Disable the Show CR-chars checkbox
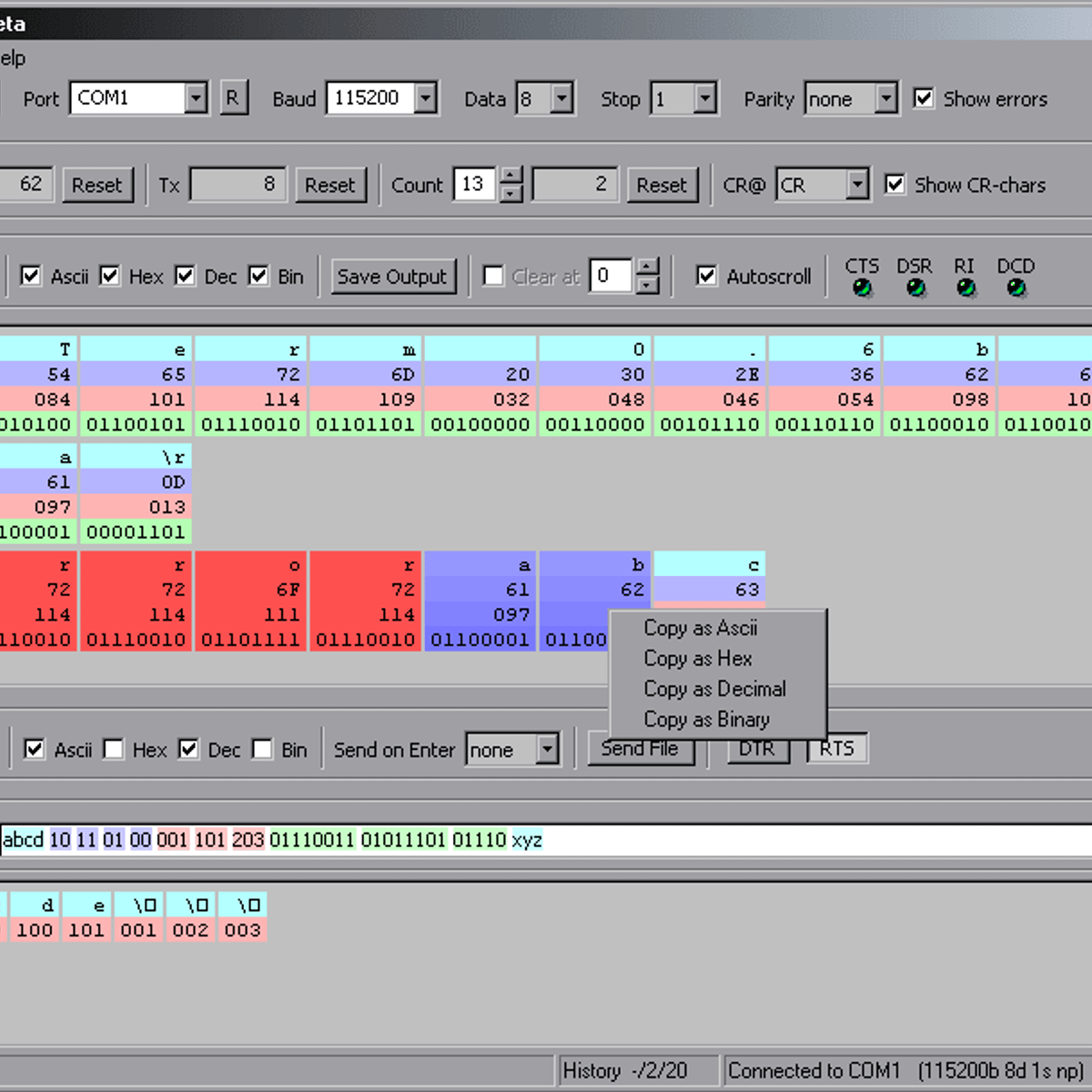This screenshot has width=1092, height=1092. [895, 185]
